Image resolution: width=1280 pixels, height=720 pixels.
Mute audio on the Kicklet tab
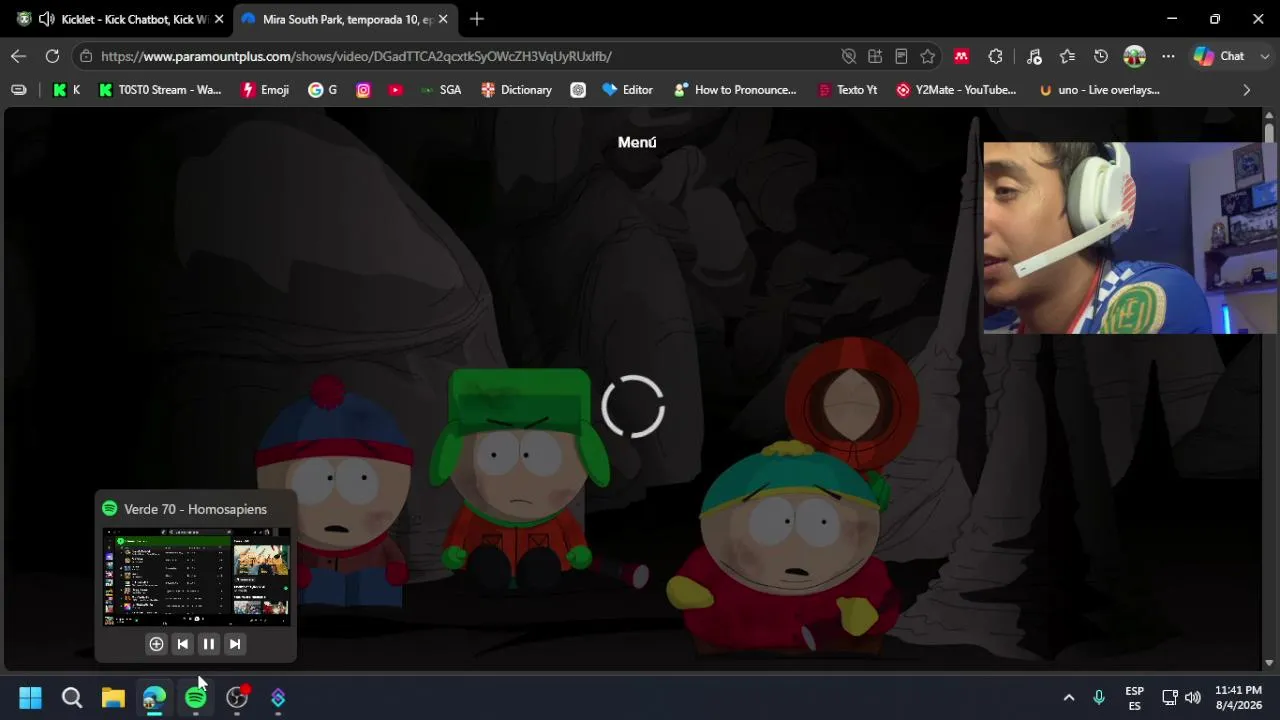click(46, 19)
